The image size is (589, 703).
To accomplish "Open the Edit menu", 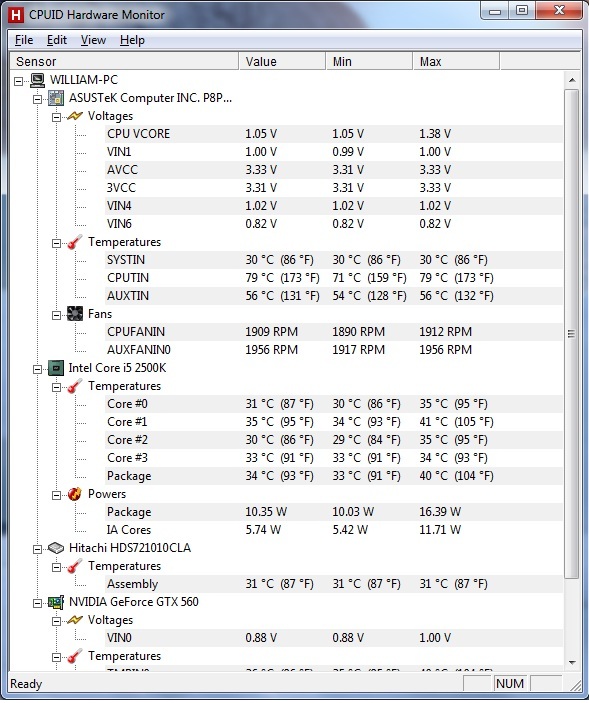I will tap(57, 40).
